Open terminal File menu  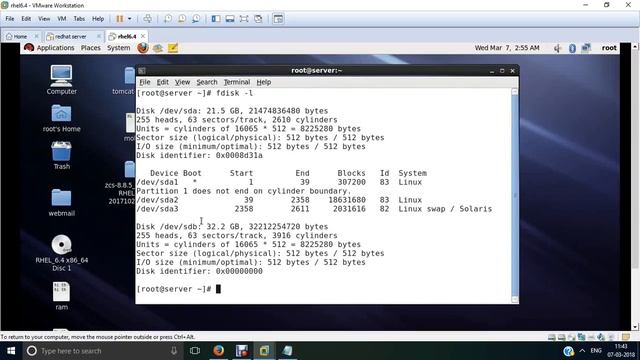point(144,82)
